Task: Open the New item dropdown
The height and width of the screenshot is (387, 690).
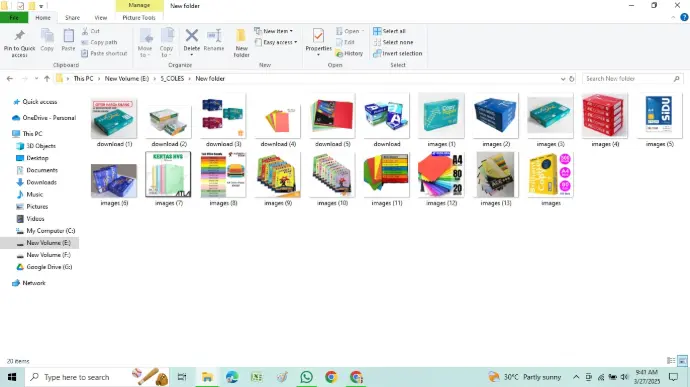Action: 274,31
